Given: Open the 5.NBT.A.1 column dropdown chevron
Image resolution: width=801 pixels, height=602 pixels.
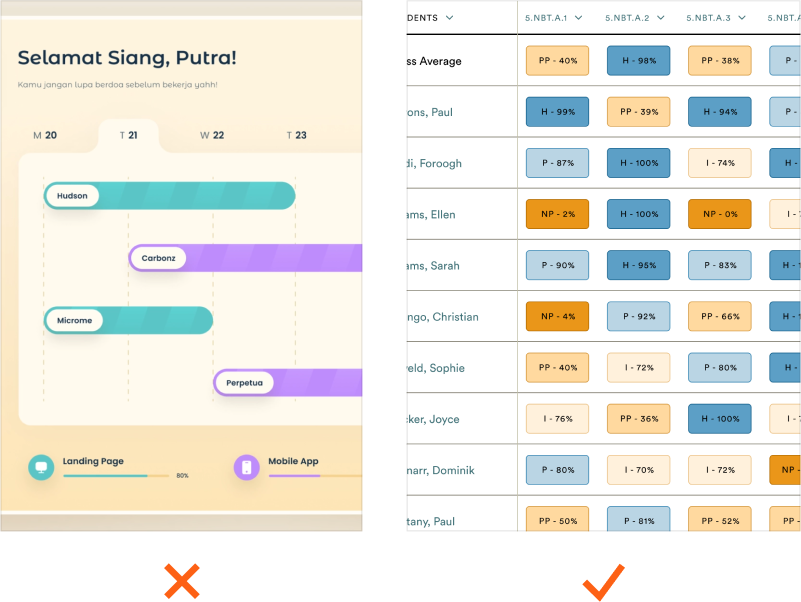Looking at the screenshot, I should click(578, 18).
